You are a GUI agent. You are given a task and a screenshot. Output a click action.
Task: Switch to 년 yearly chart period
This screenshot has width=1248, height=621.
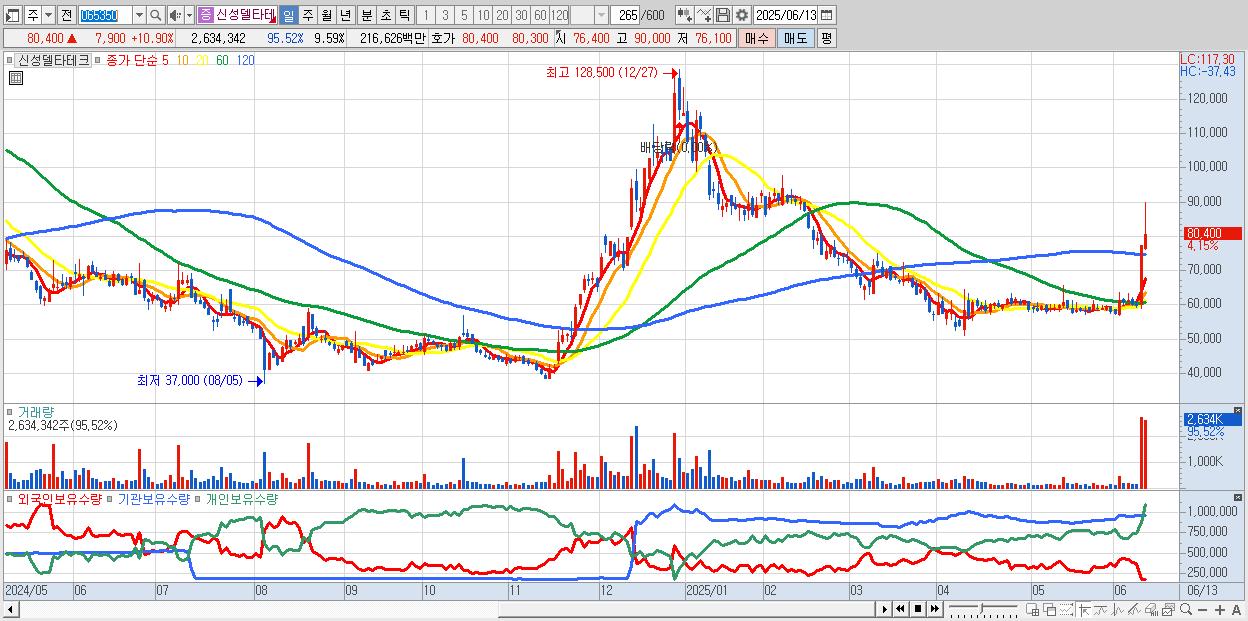(345, 15)
